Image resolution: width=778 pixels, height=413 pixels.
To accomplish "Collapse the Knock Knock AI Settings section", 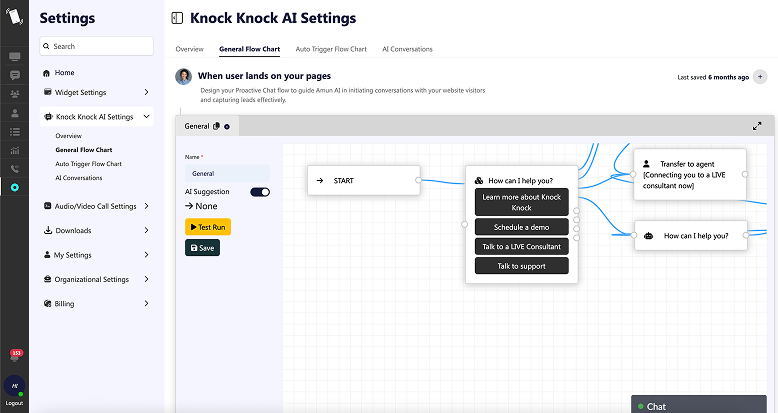I will pyautogui.click(x=146, y=117).
